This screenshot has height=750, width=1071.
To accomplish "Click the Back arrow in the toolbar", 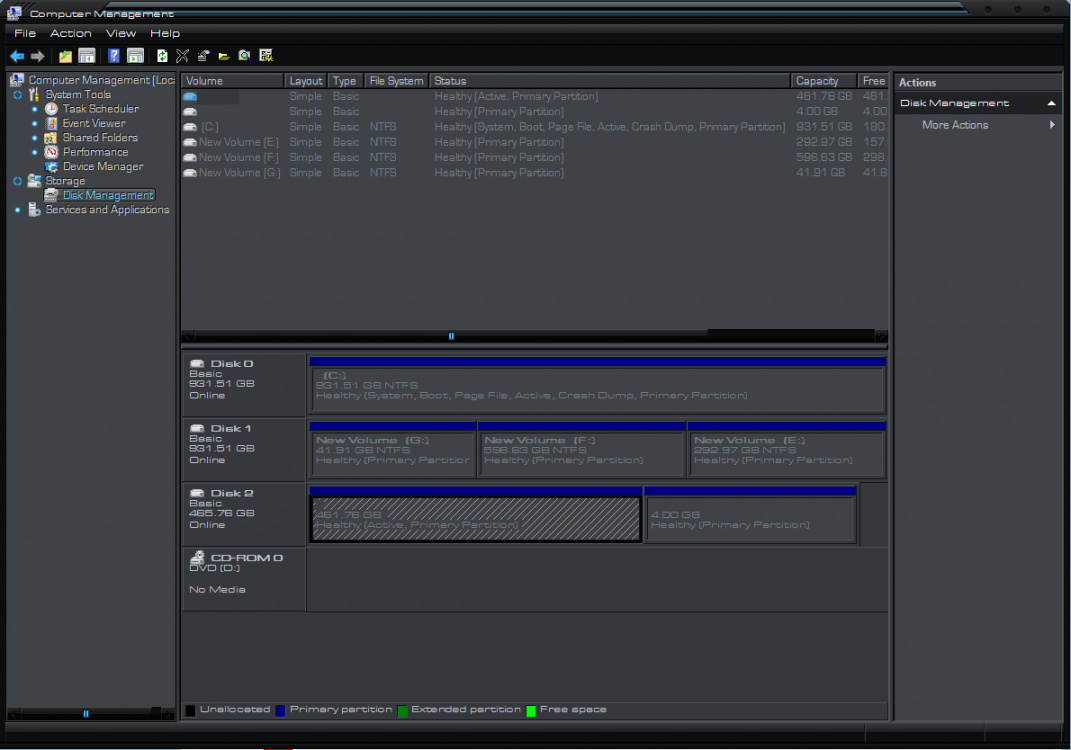I will pyautogui.click(x=17, y=56).
